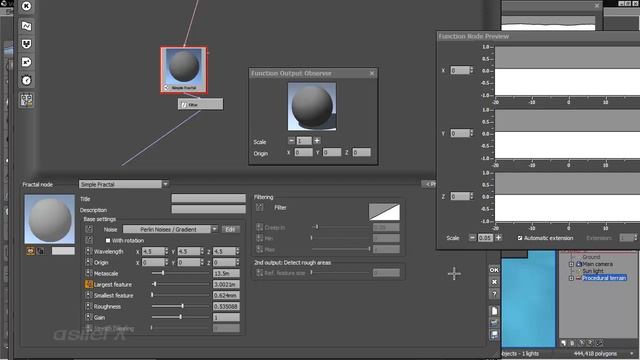This screenshot has width=640, height=360.
Task: Click the Roughness slider
Action: [180, 306]
